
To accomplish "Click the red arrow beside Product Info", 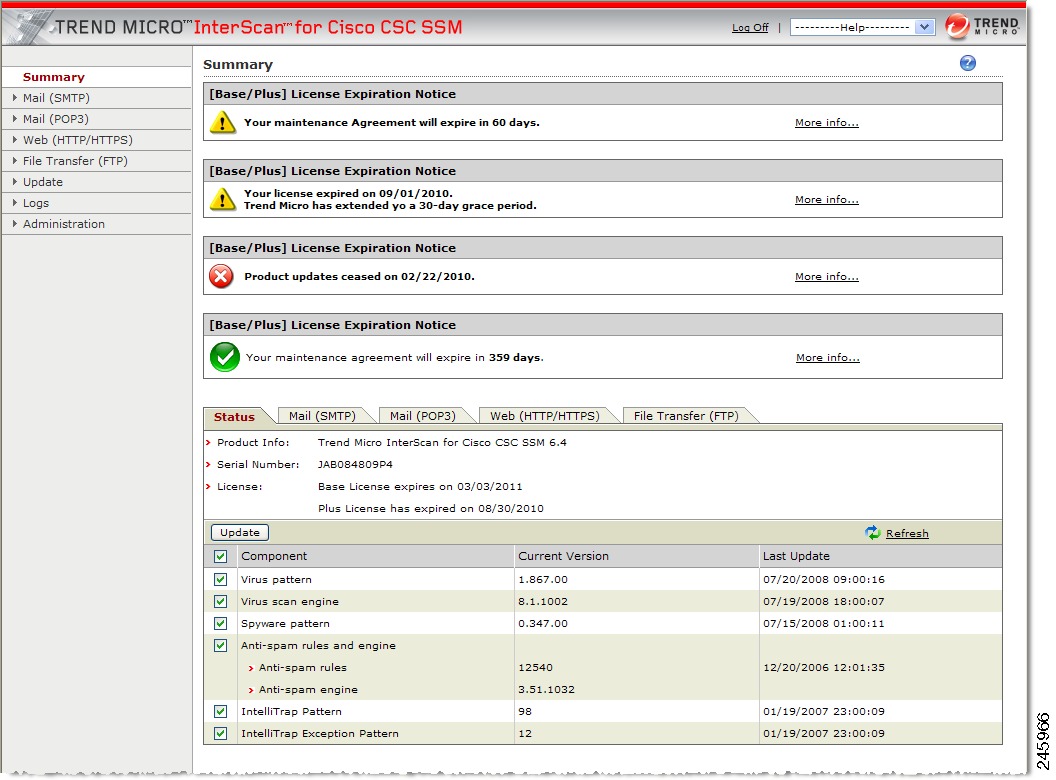I will coord(208,443).
